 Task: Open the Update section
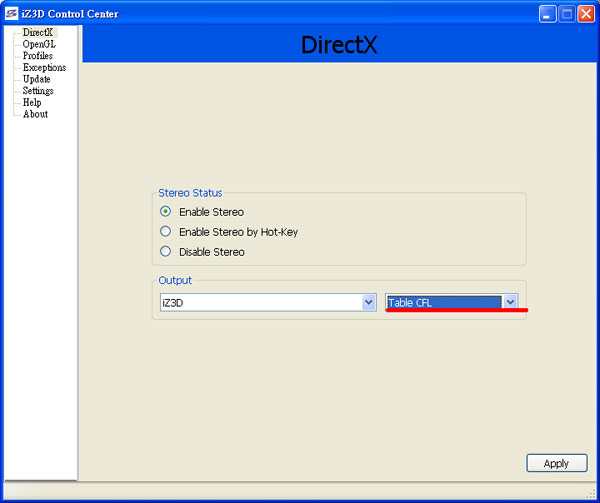tap(36, 79)
